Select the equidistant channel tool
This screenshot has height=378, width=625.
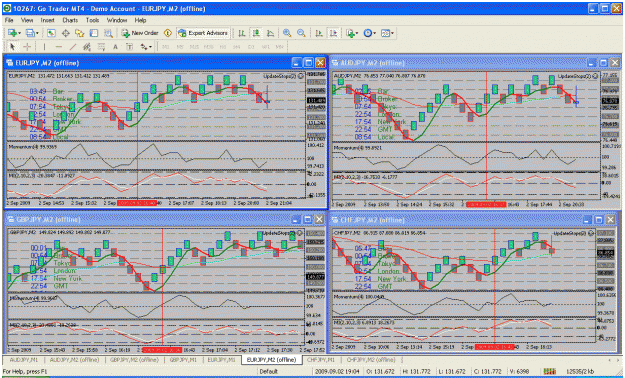point(86,47)
